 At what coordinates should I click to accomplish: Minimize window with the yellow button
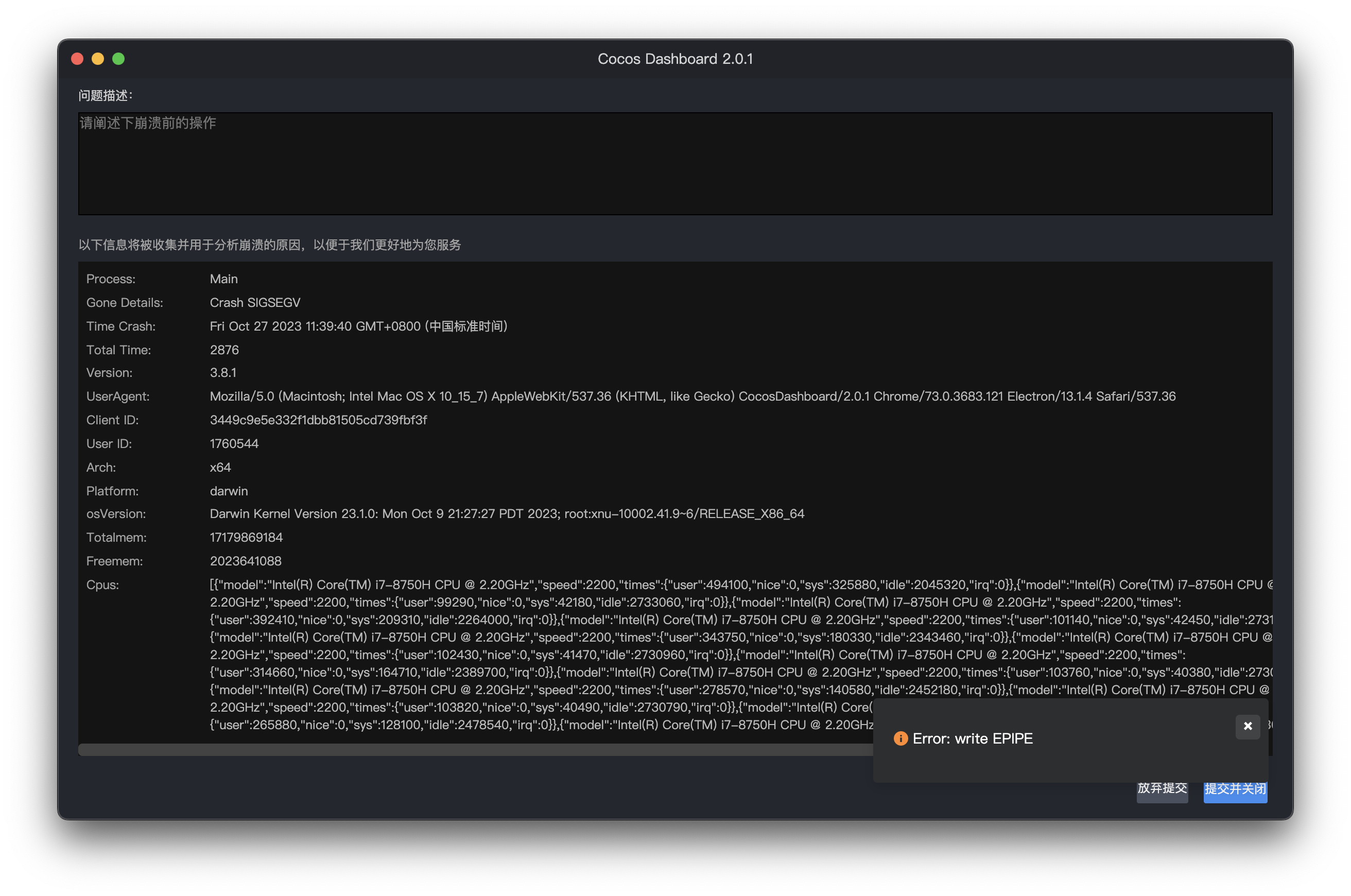(x=98, y=59)
